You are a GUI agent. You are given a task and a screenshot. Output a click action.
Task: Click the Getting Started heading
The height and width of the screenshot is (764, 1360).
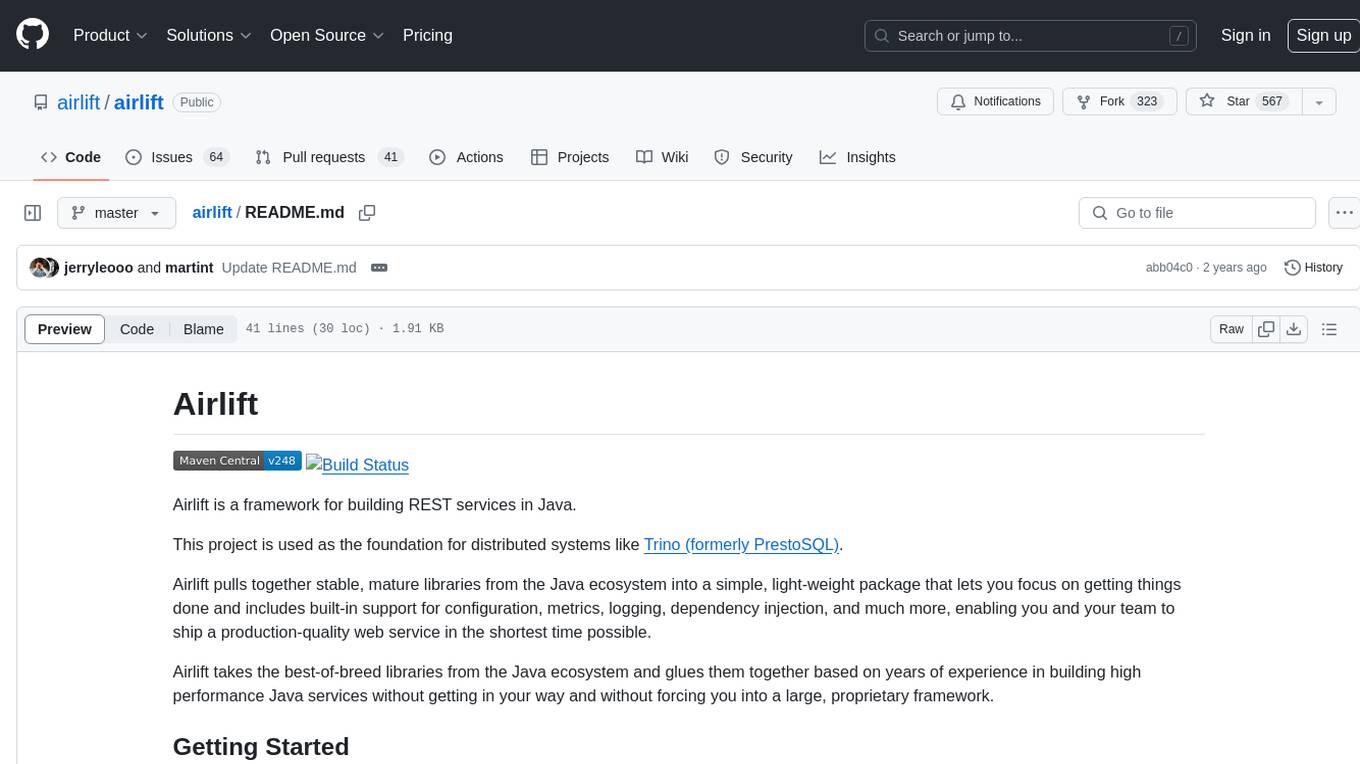(261, 747)
